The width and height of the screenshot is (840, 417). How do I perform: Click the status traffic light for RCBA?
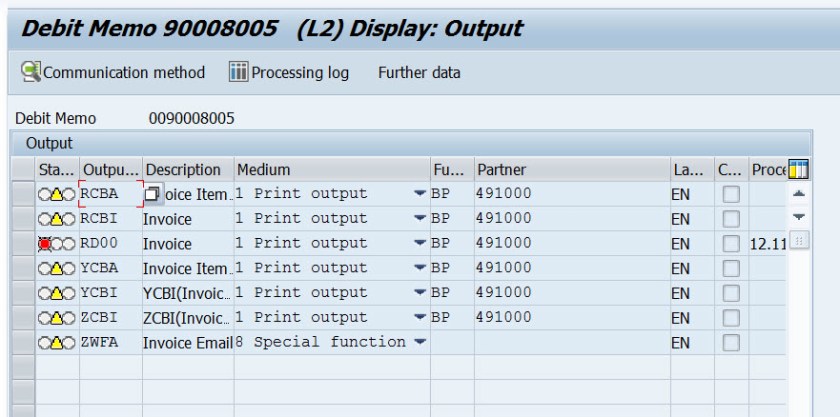(x=56, y=195)
